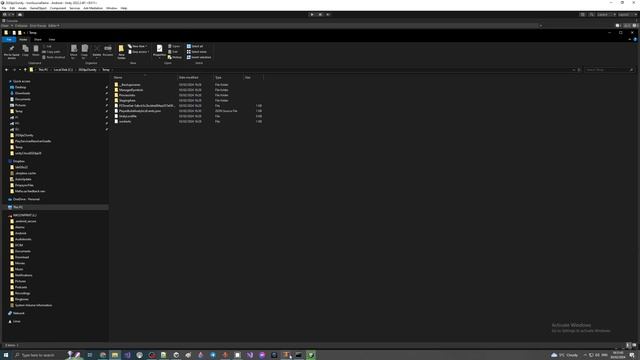Select the Share ribbon tab
This screenshot has height=360, width=640.
(x=38, y=40)
